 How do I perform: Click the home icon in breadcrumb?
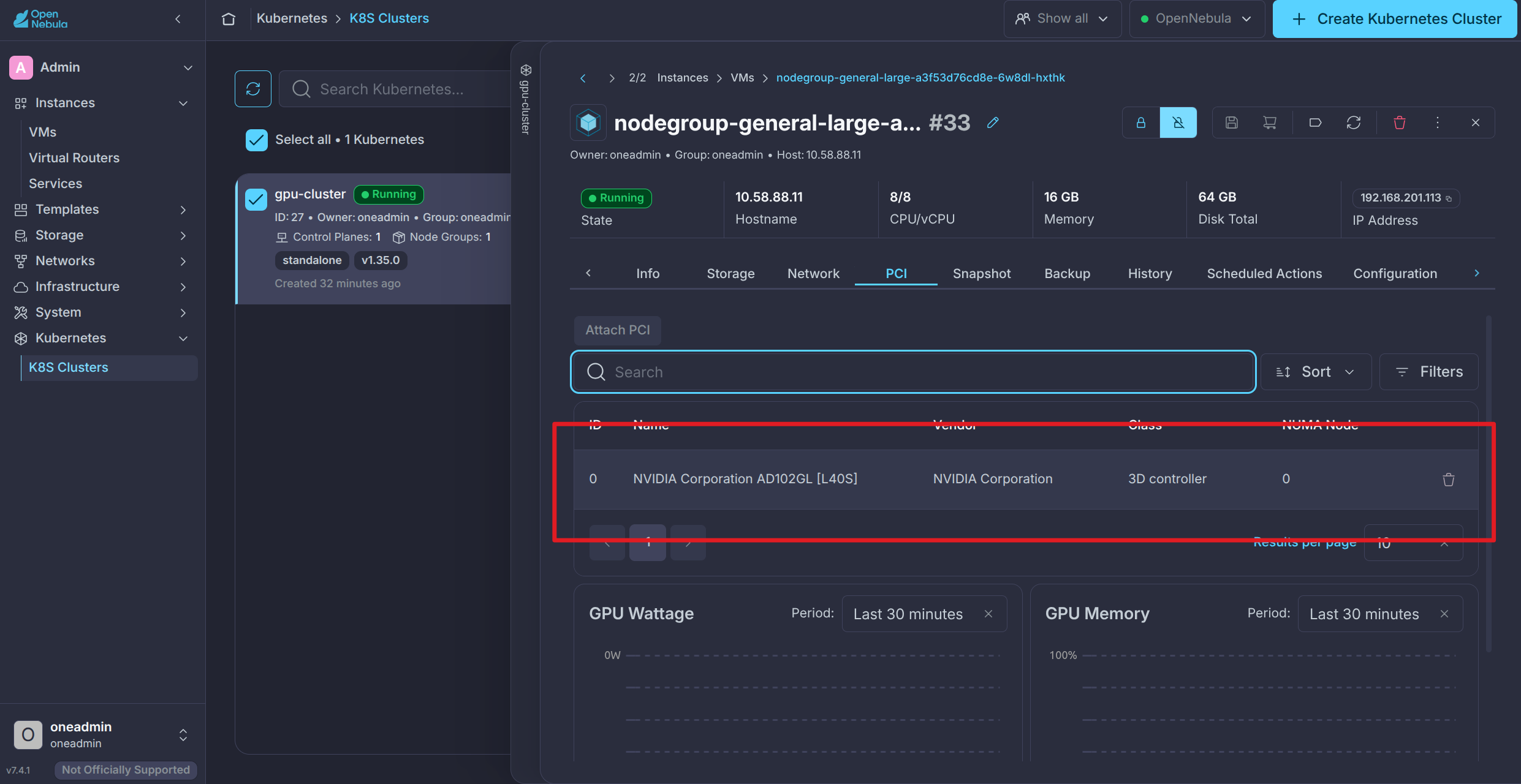[x=229, y=19]
